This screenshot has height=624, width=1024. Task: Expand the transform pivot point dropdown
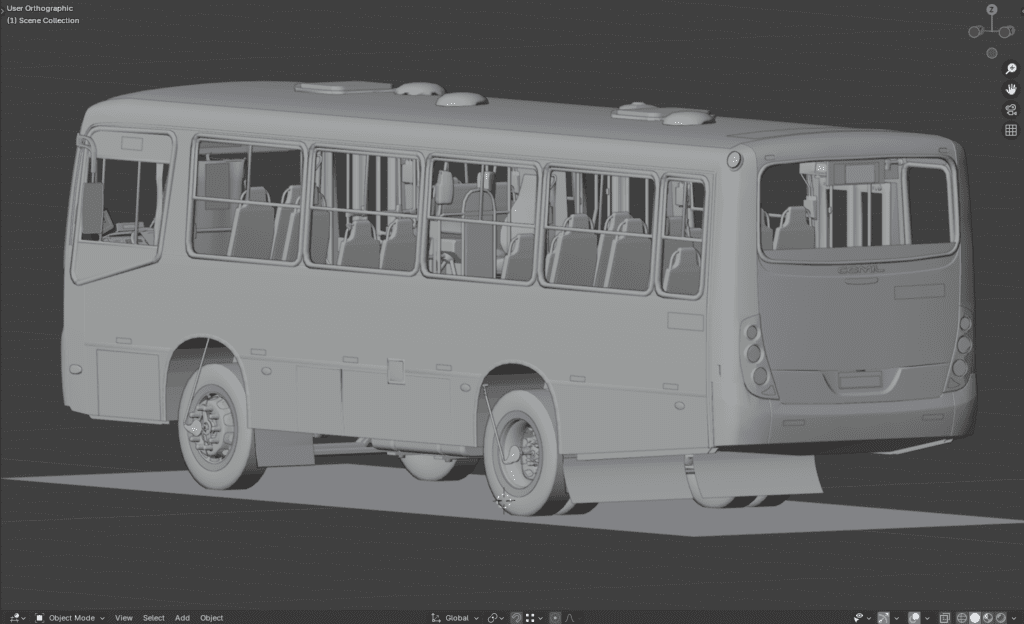click(x=497, y=618)
